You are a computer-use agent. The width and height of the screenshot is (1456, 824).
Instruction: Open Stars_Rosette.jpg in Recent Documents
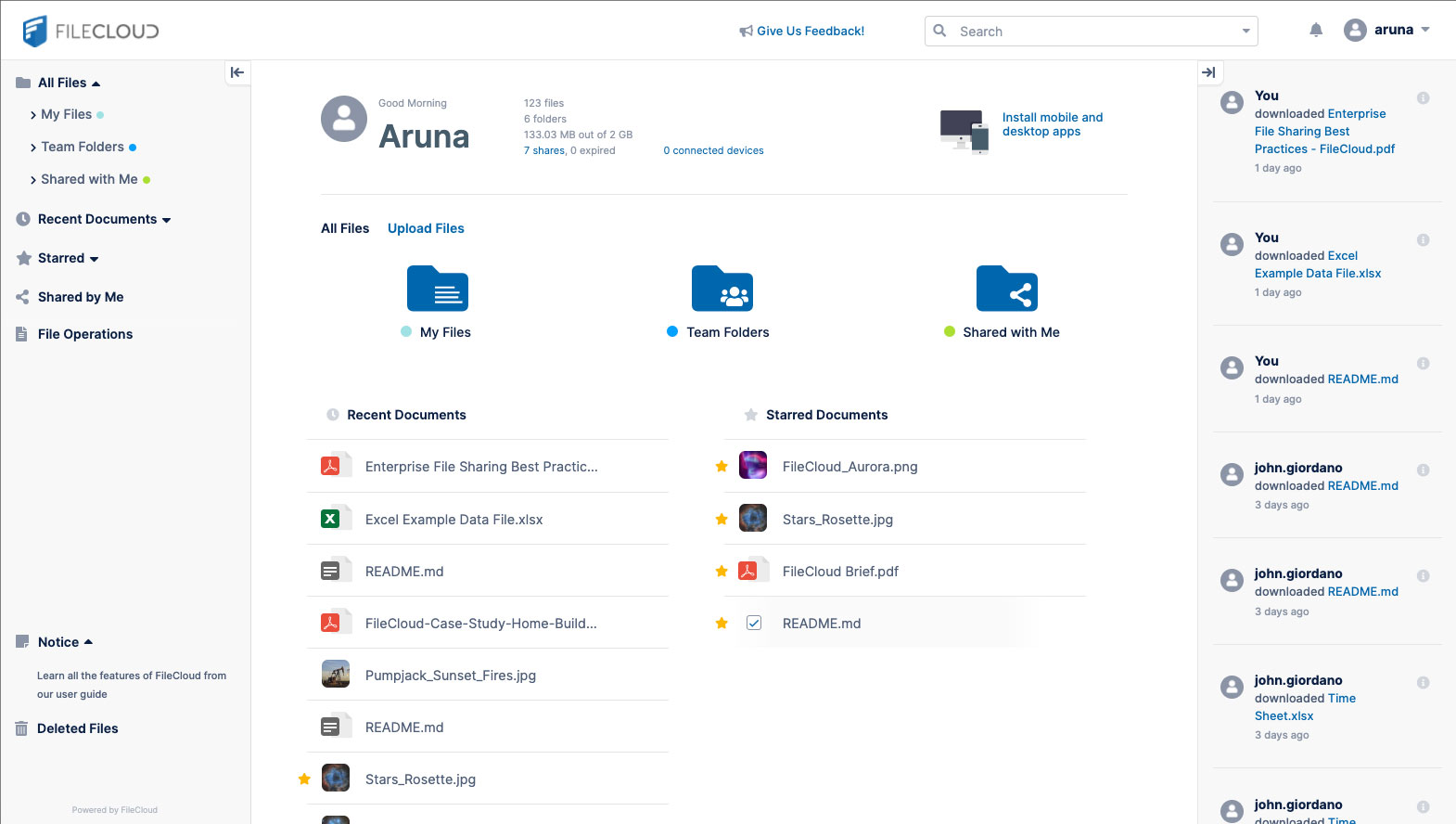(x=420, y=779)
